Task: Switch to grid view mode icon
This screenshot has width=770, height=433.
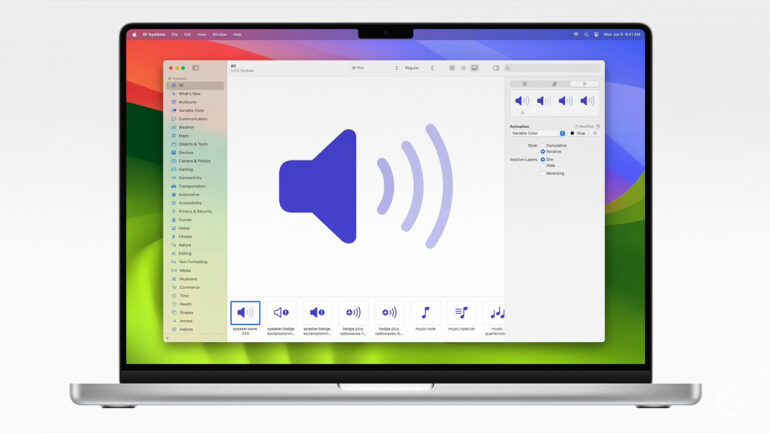Action: pos(452,68)
